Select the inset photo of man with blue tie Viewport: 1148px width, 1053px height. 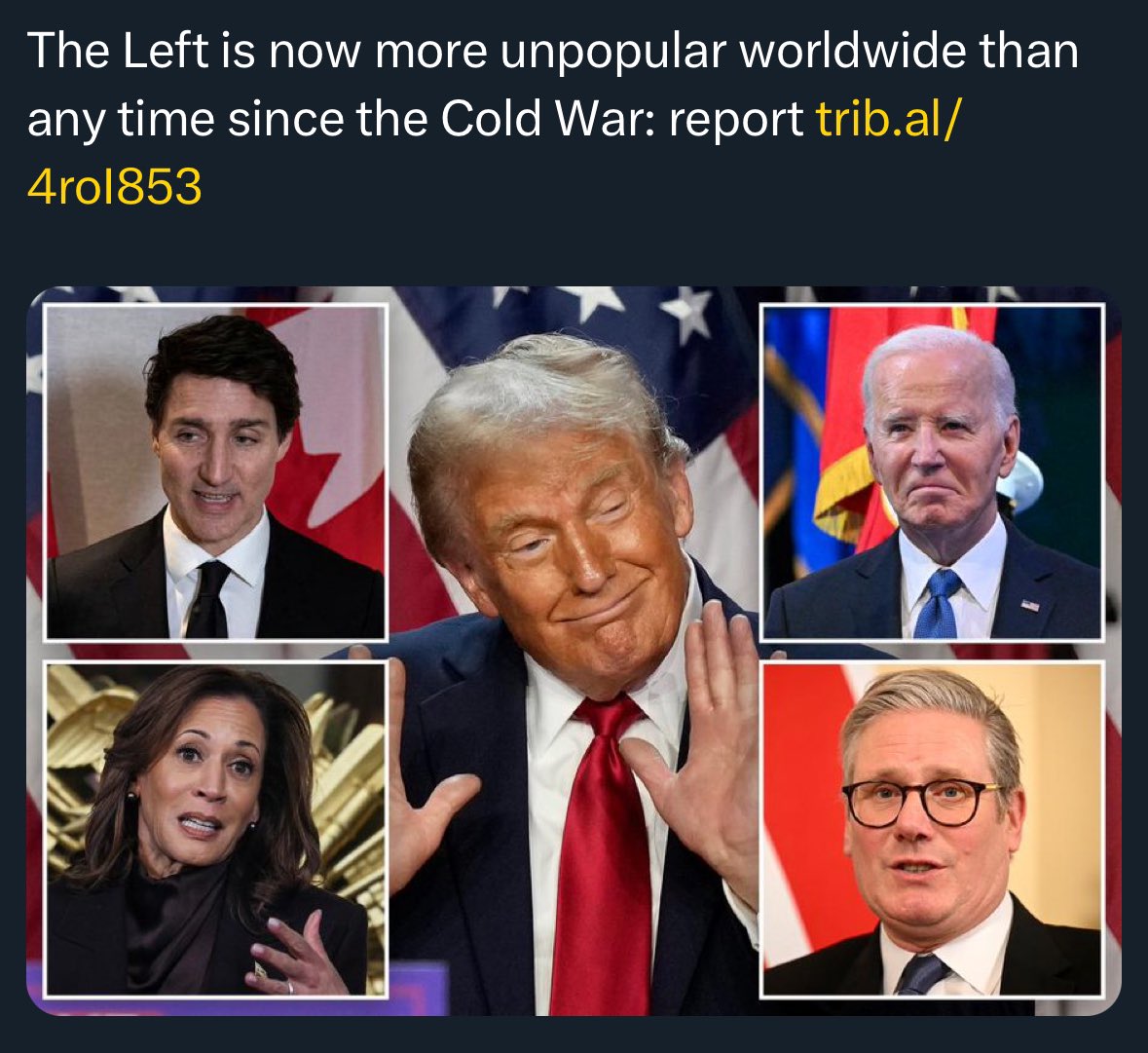tap(932, 472)
